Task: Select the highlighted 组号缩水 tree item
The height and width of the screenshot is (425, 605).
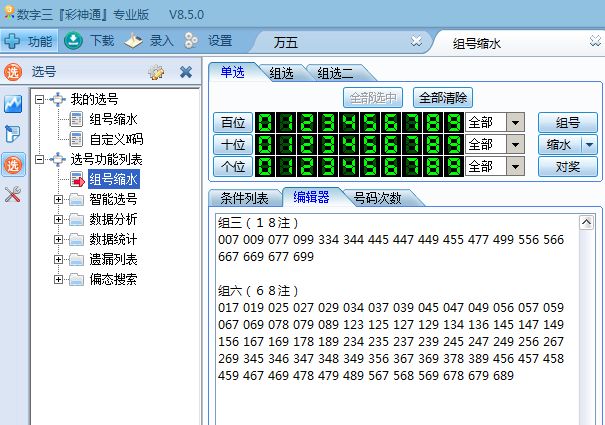Action: tap(113, 179)
